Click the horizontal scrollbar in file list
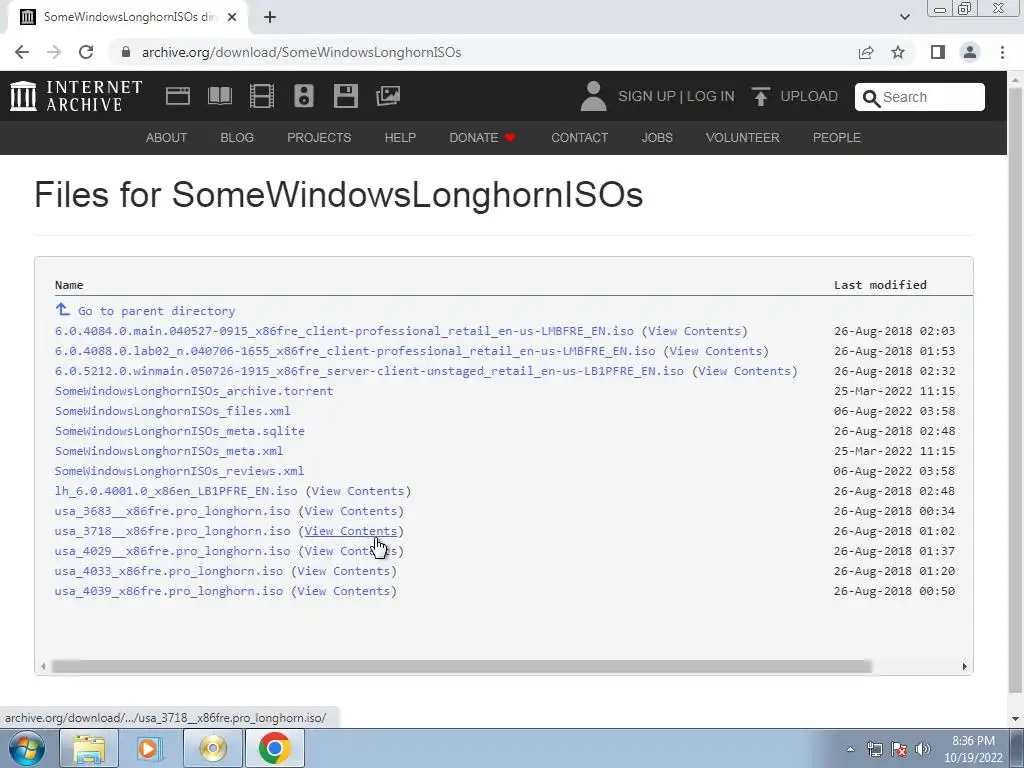The width and height of the screenshot is (1024, 768). tap(462, 666)
